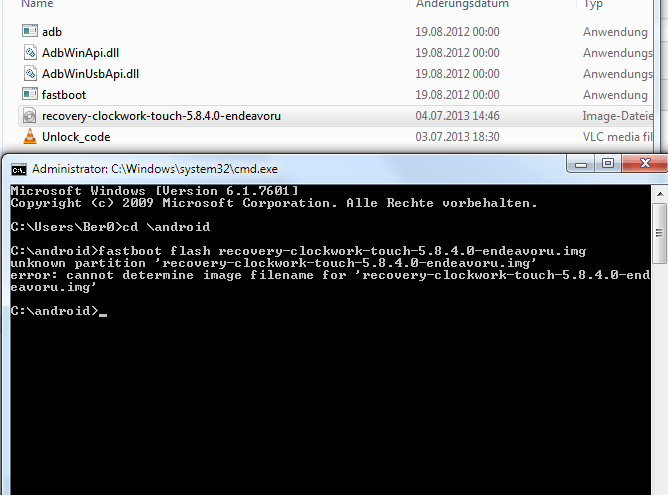This screenshot has height=495, width=668.
Task: Click the Administrator cmd.exe title bar text
Action: 155,169
